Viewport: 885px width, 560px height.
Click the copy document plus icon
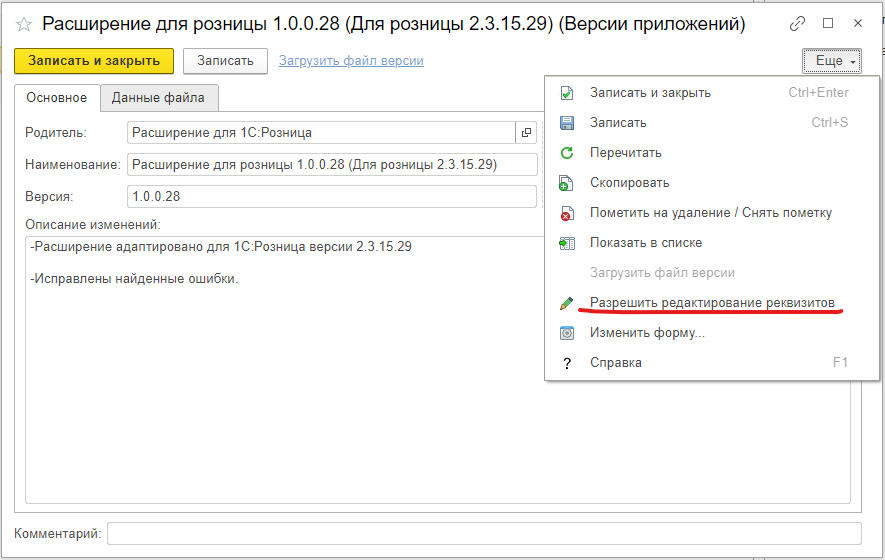[x=566, y=183]
